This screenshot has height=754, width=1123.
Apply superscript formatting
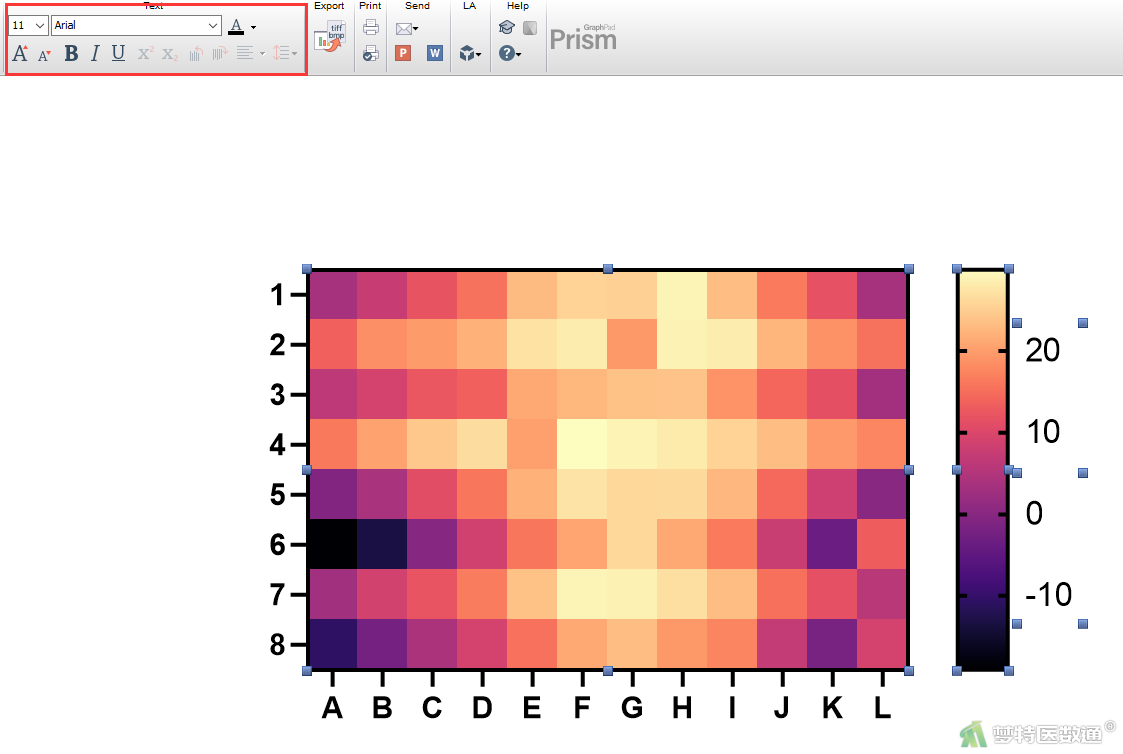(145, 54)
